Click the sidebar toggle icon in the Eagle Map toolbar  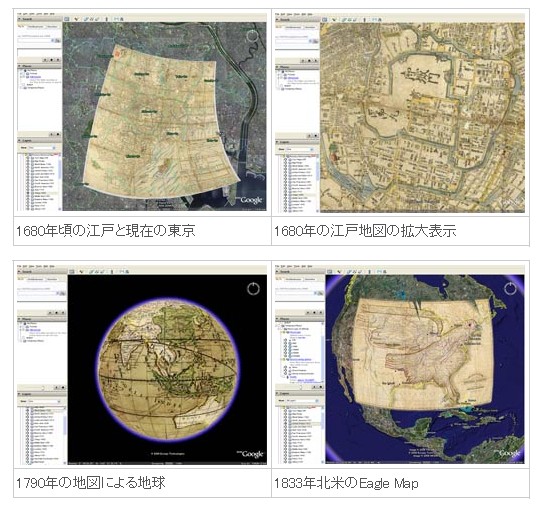329,272
